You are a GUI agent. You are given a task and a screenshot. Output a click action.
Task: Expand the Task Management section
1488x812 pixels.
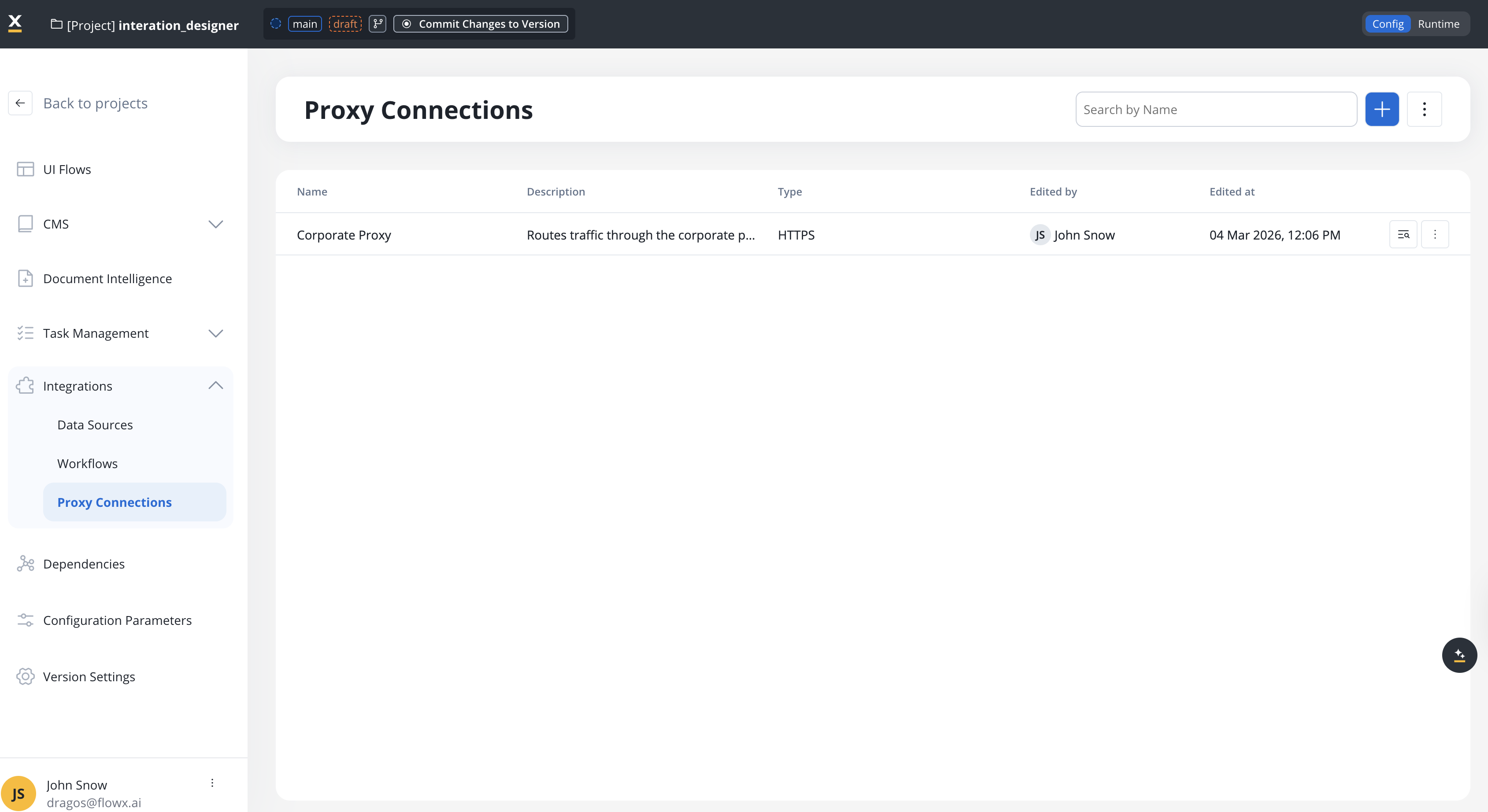tap(215, 333)
